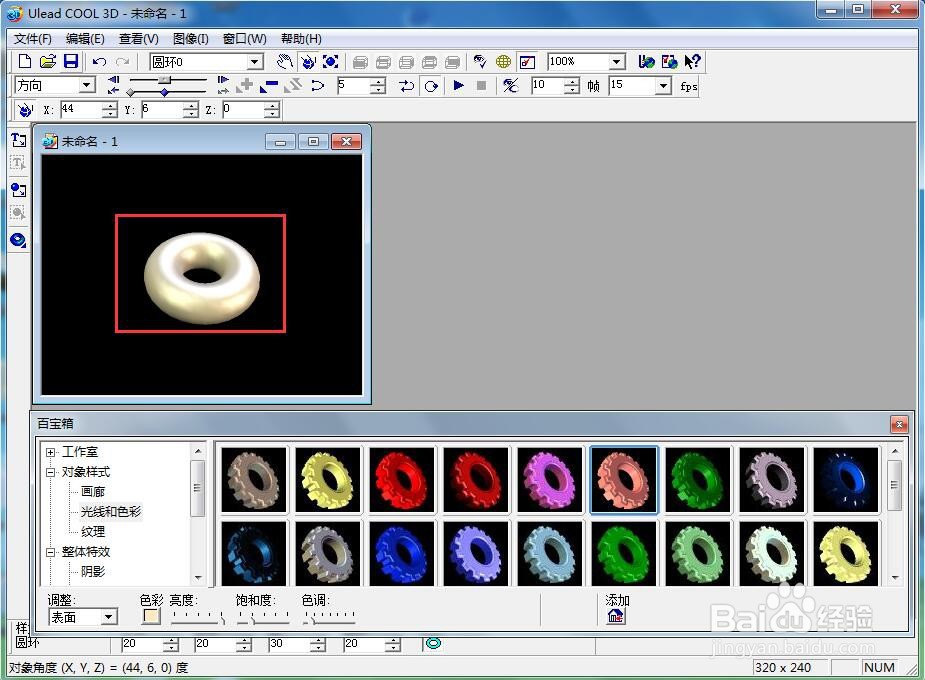Expand the 工作室 tree node

coord(51,452)
